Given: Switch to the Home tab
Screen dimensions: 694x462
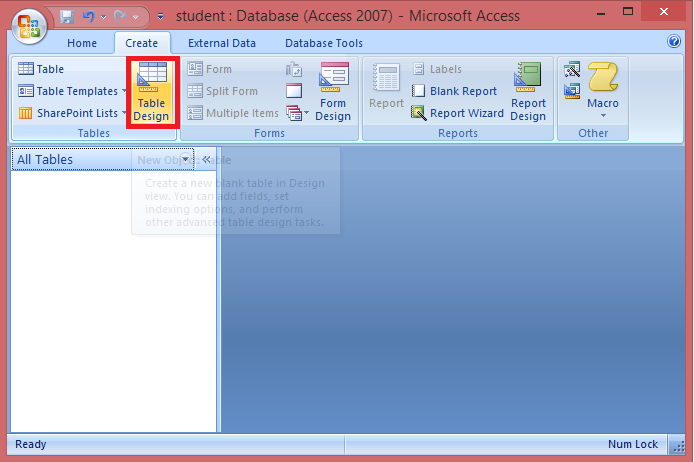Looking at the screenshot, I should click(82, 43).
